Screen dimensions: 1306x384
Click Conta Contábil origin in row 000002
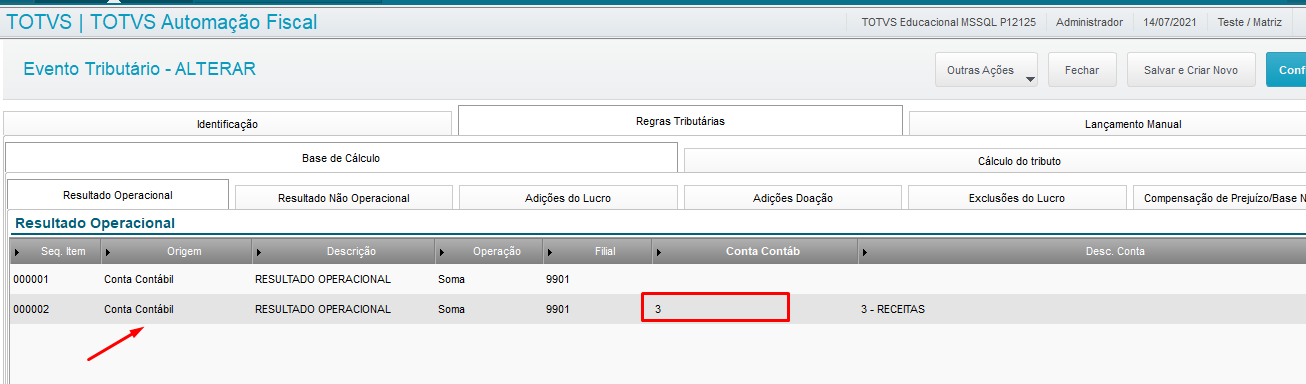[x=139, y=309]
